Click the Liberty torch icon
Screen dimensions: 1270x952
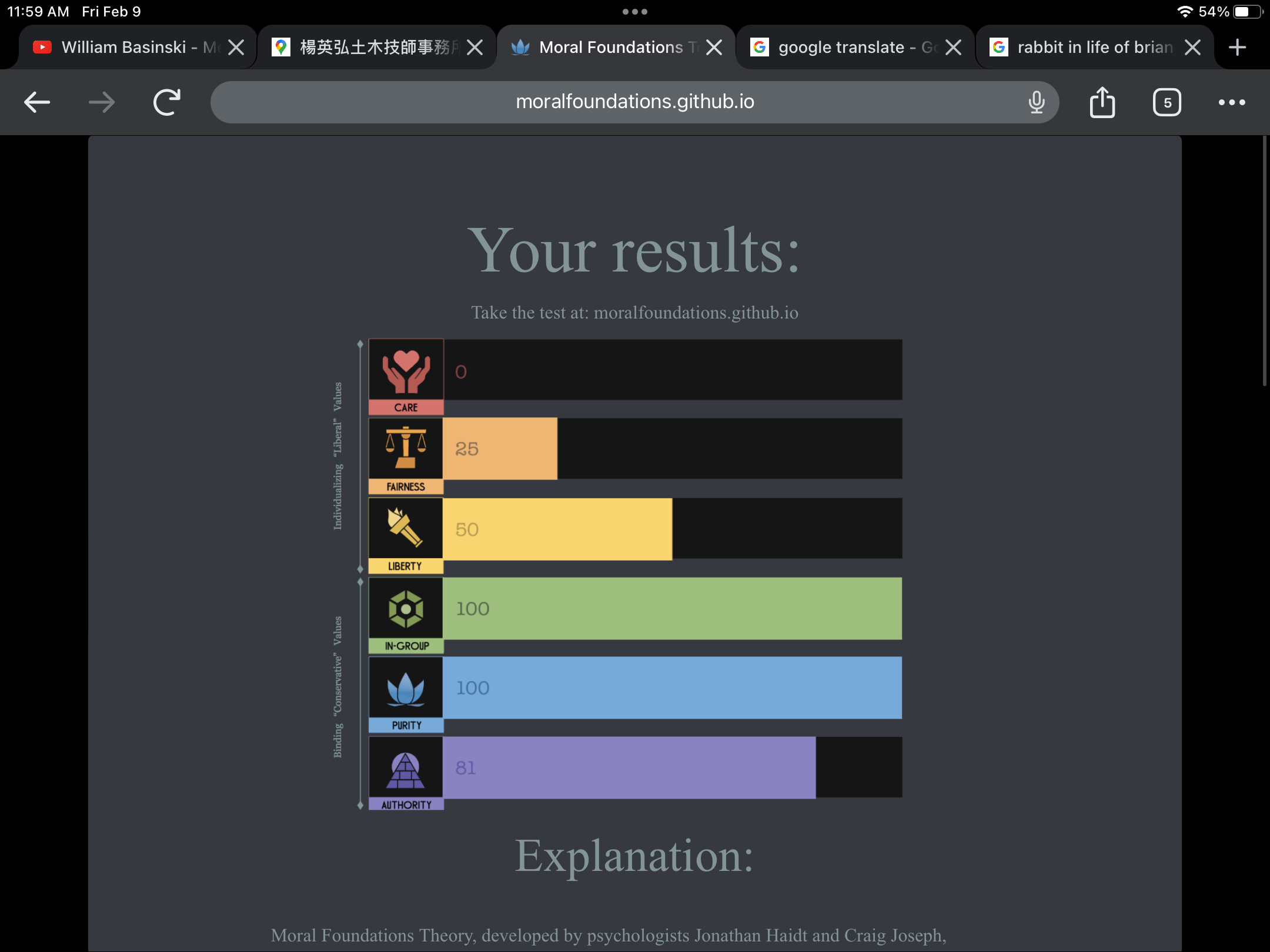[x=406, y=527]
